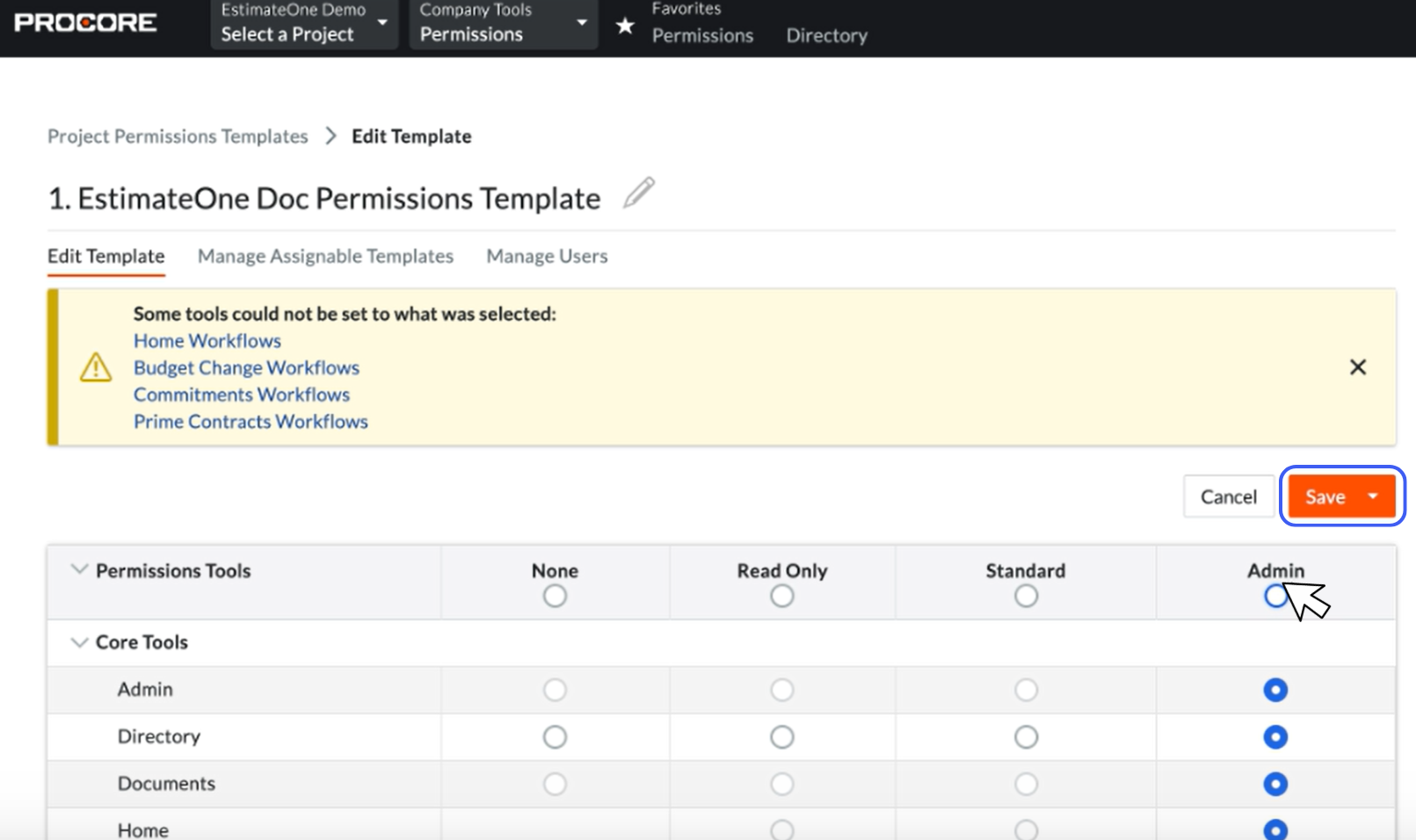The height and width of the screenshot is (840, 1416).
Task: Click the Cancel button
Action: tap(1229, 496)
